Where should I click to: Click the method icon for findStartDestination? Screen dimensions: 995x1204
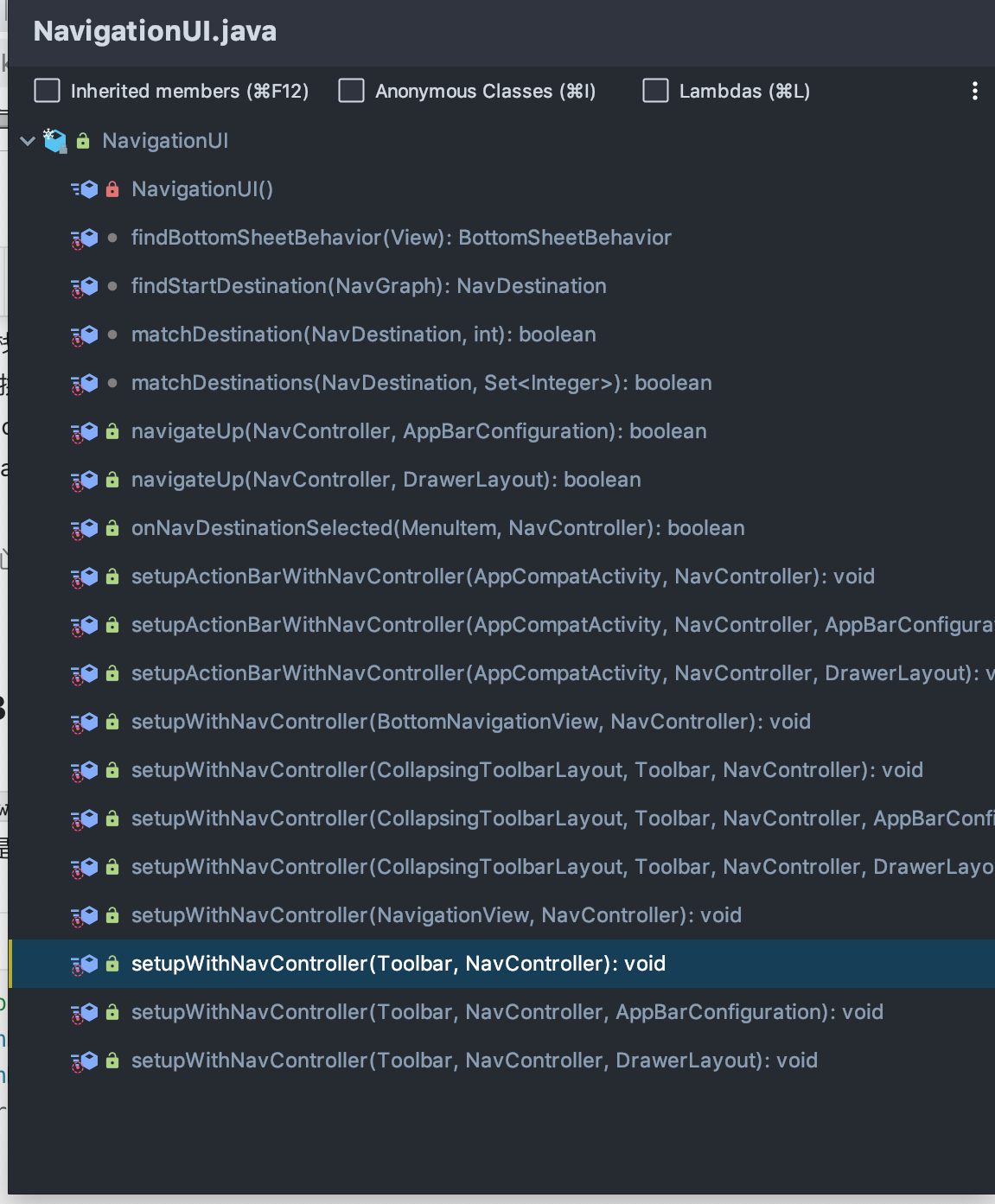point(85,286)
